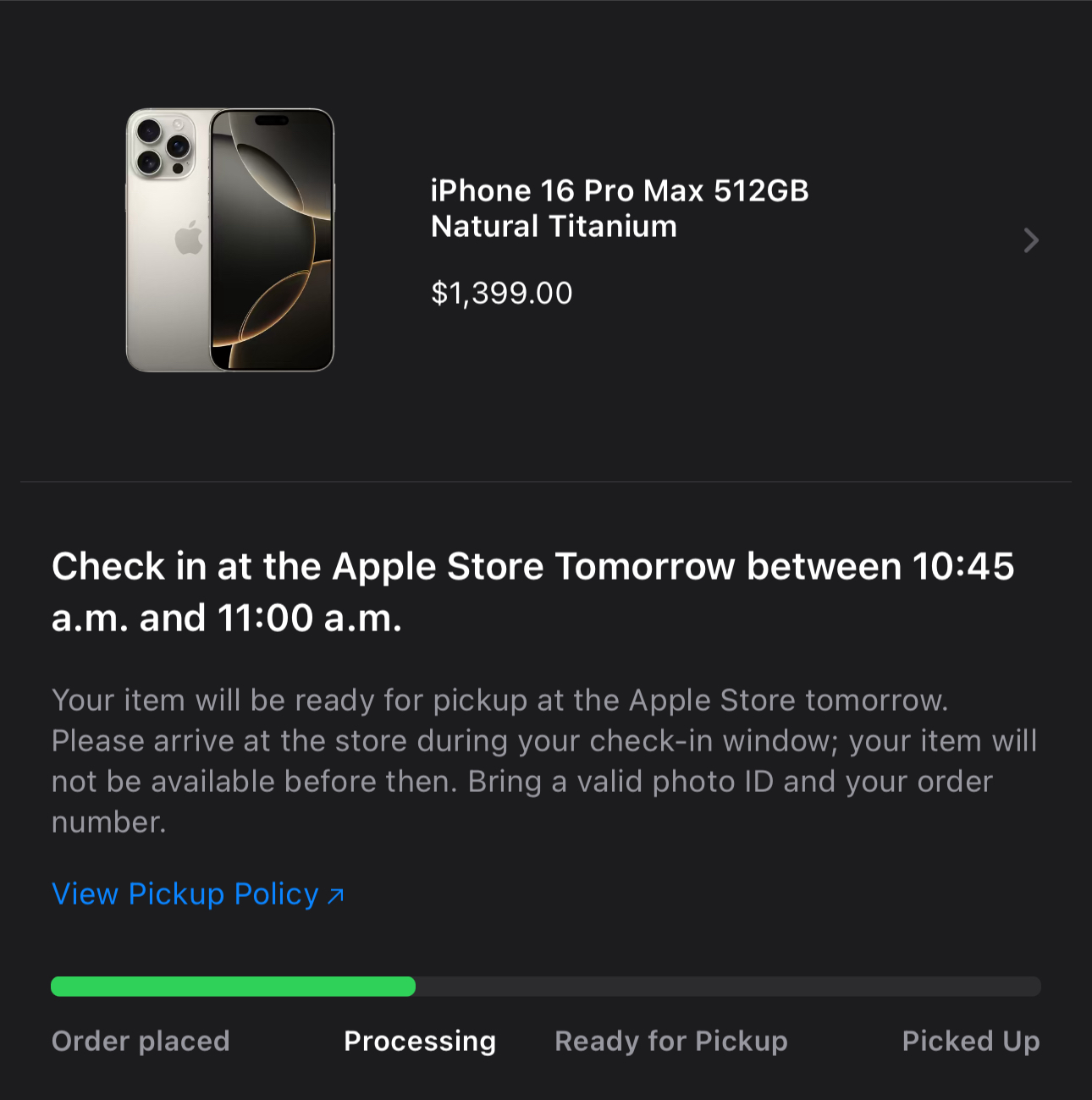The height and width of the screenshot is (1100, 1092).
Task: Click the divider line below product row
Action: pos(546,482)
